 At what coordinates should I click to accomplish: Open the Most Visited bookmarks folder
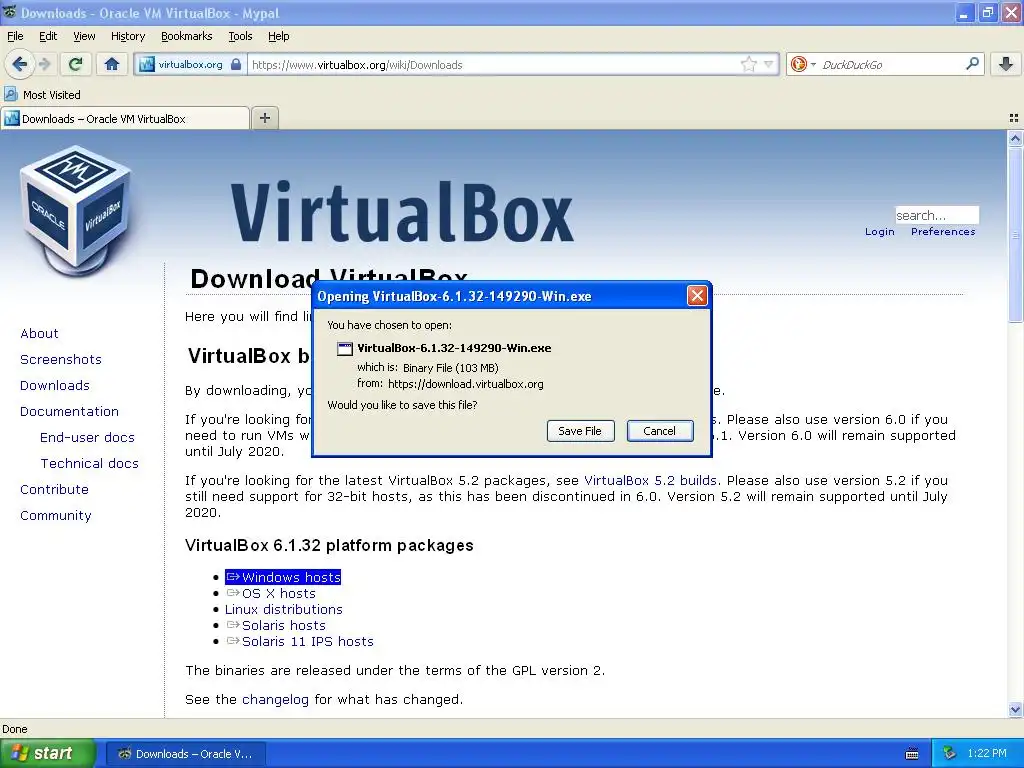coord(43,95)
